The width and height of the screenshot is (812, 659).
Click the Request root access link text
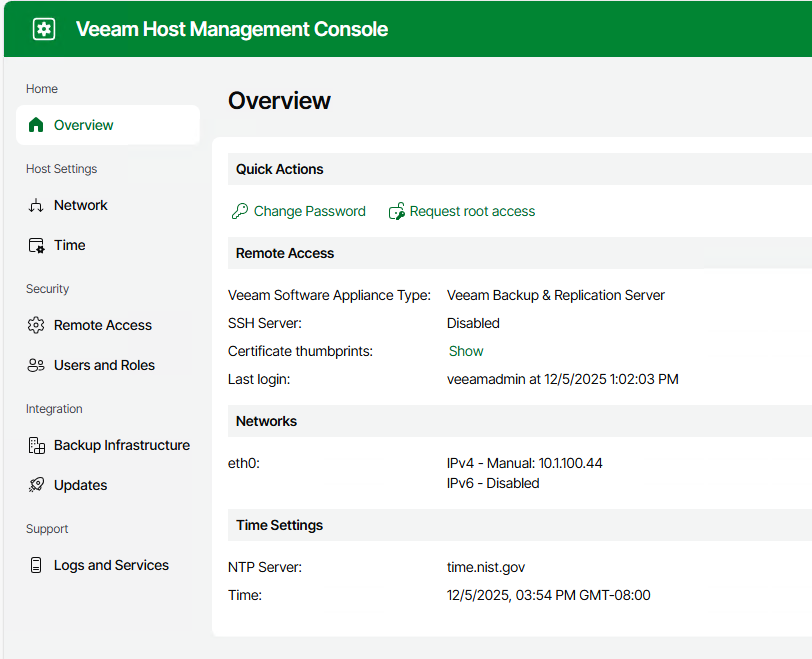472,211
